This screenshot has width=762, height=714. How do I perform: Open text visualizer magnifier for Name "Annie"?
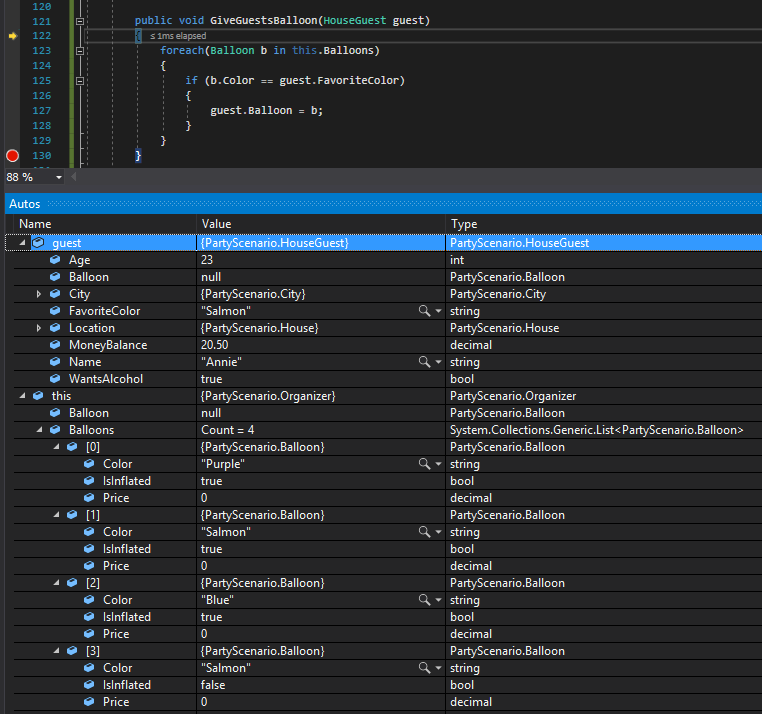(425, 362)
